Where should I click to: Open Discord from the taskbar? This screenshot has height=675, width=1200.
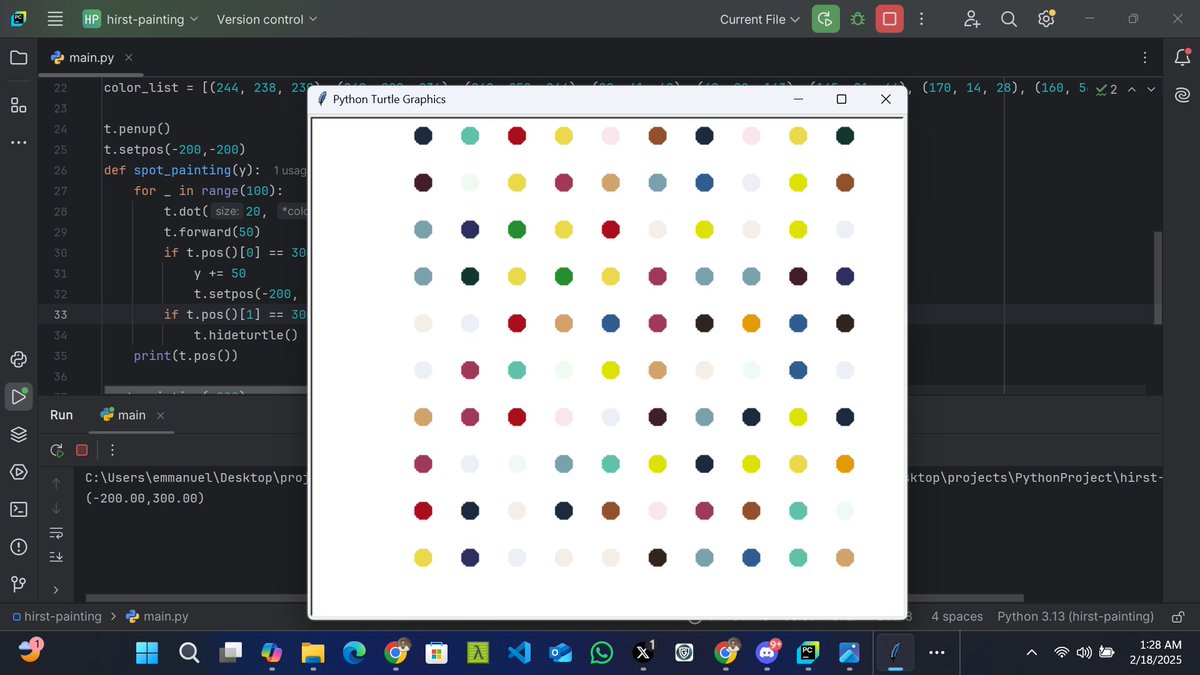pyautogui.click(x=767, y=653)
